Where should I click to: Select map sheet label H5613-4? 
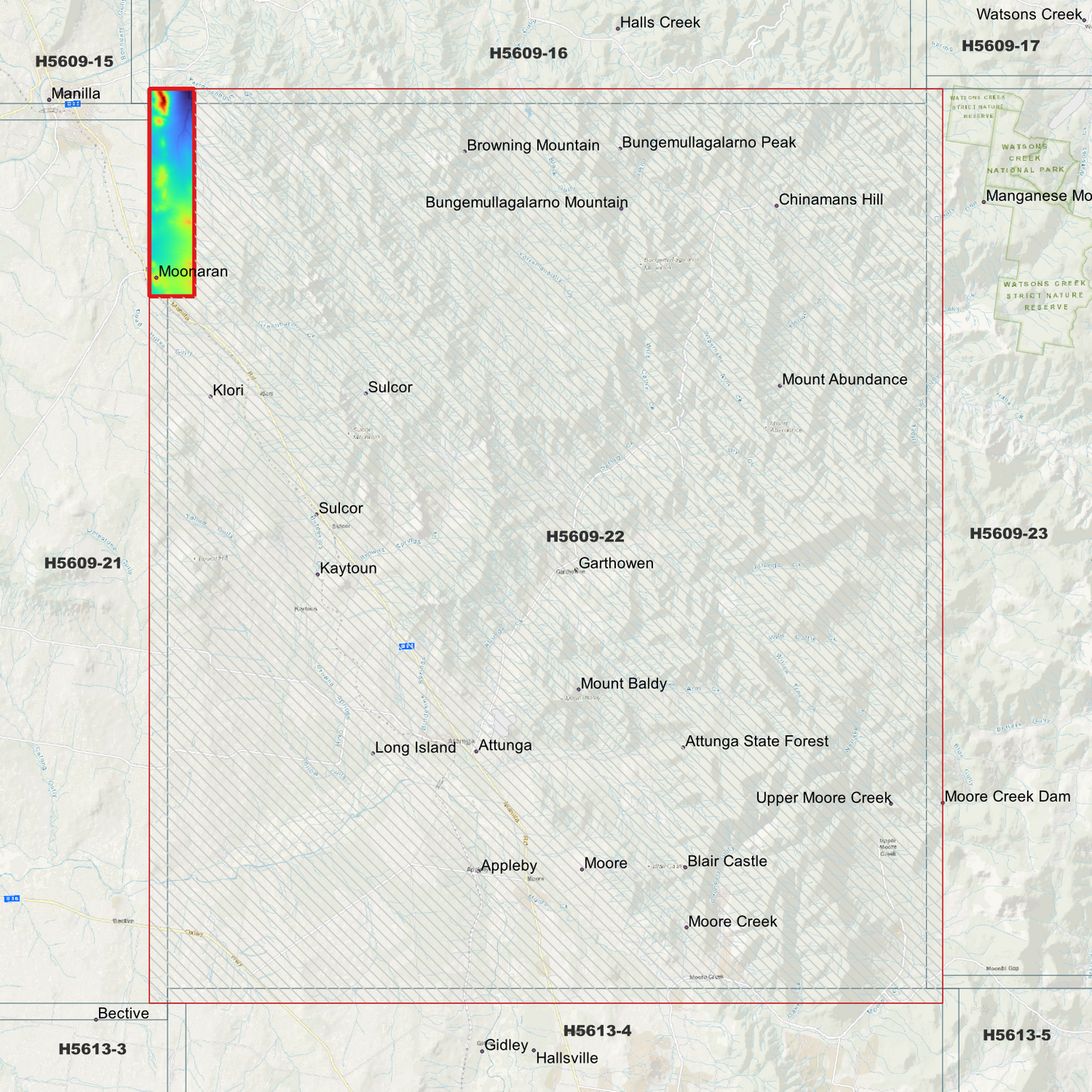tap(597, 1031)
